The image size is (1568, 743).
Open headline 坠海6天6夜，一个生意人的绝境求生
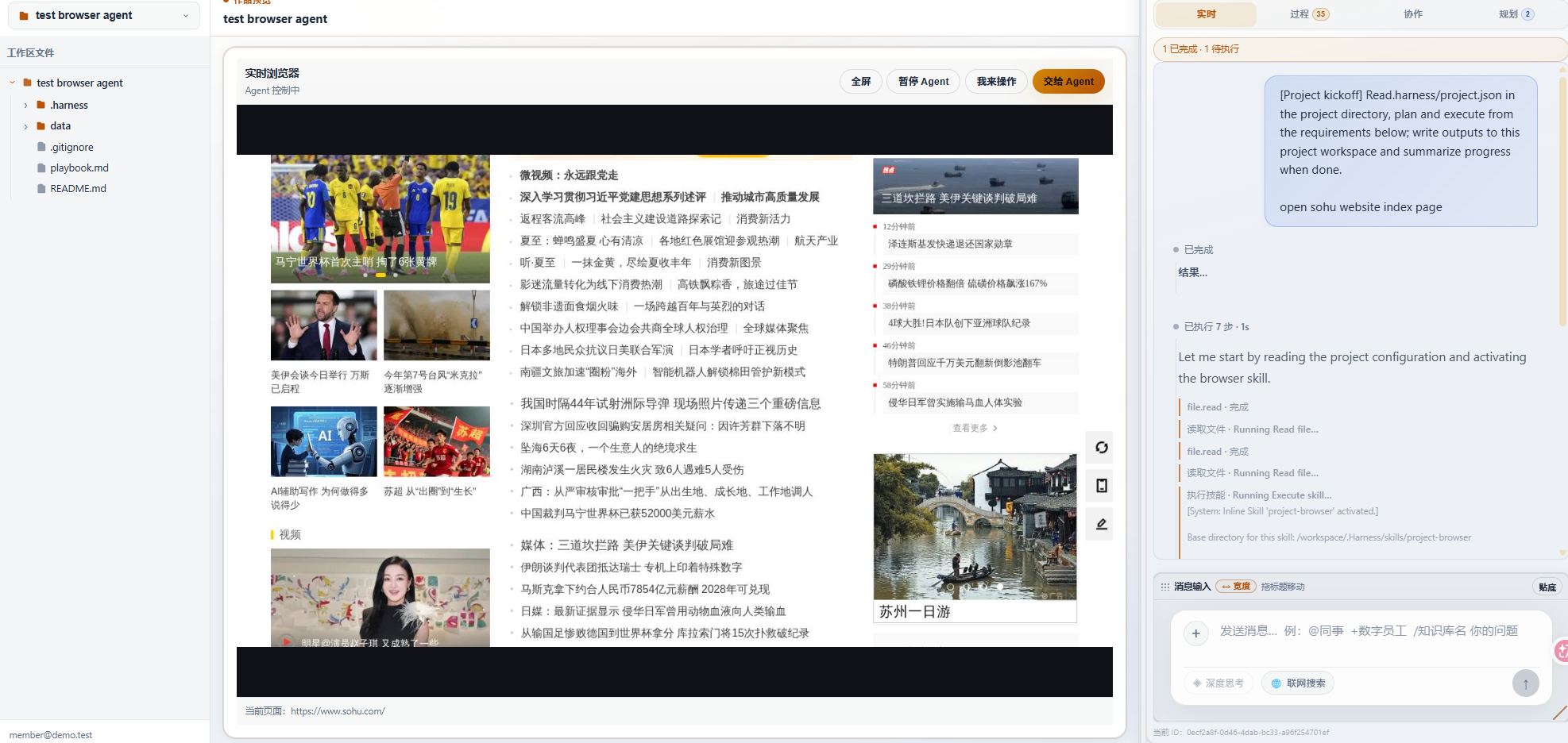[x=608, y=448]
